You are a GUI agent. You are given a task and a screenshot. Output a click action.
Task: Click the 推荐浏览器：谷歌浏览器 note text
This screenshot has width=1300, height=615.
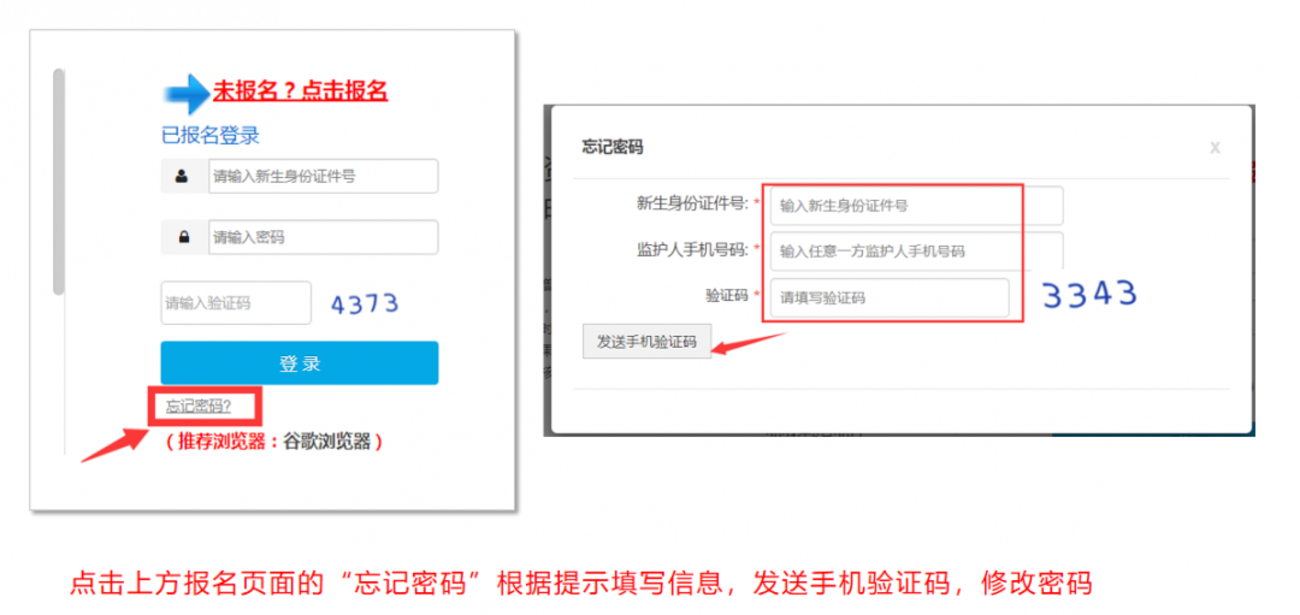(274, 441)
